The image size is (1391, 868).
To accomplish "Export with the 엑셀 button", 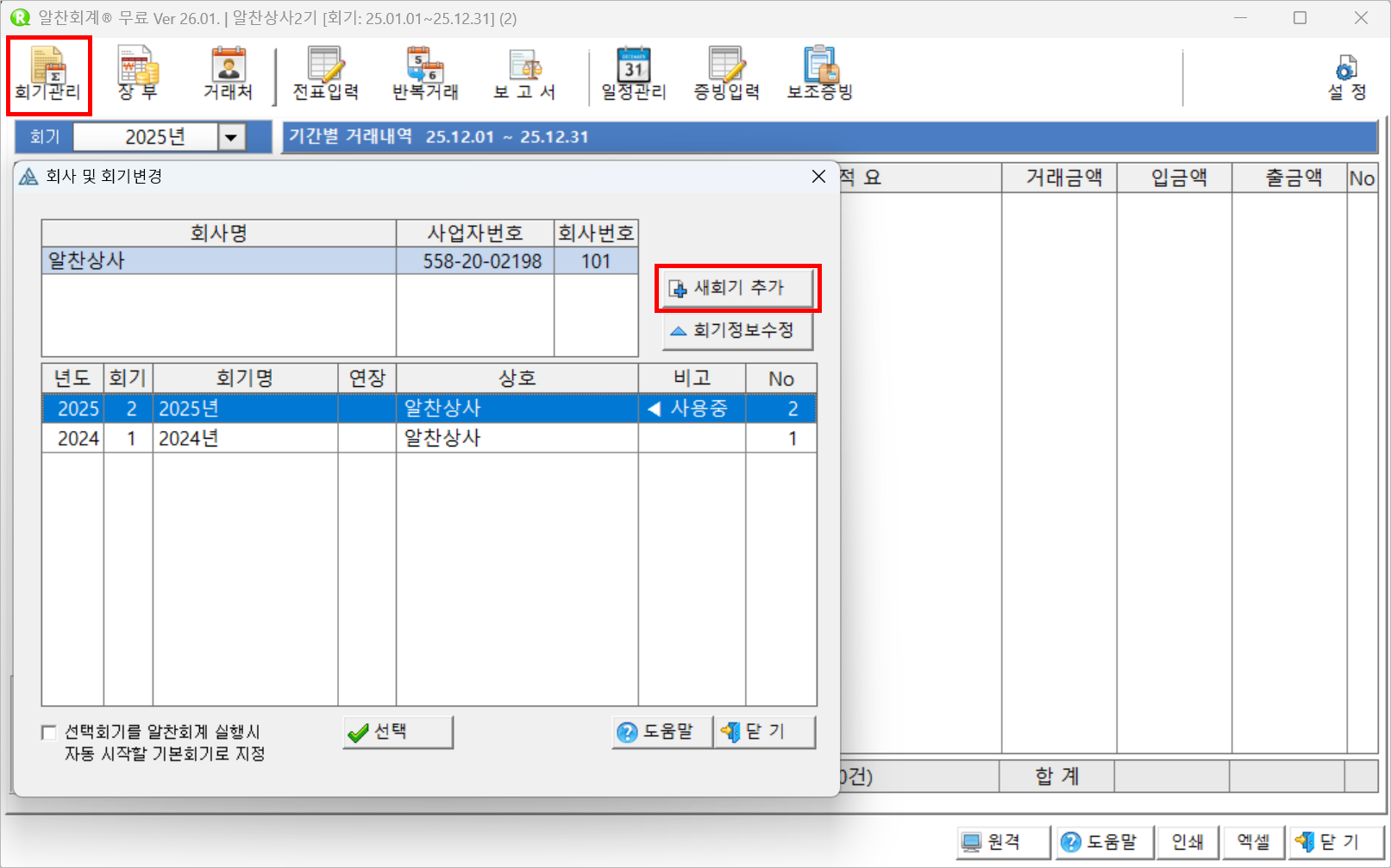I will (1254, 842).
